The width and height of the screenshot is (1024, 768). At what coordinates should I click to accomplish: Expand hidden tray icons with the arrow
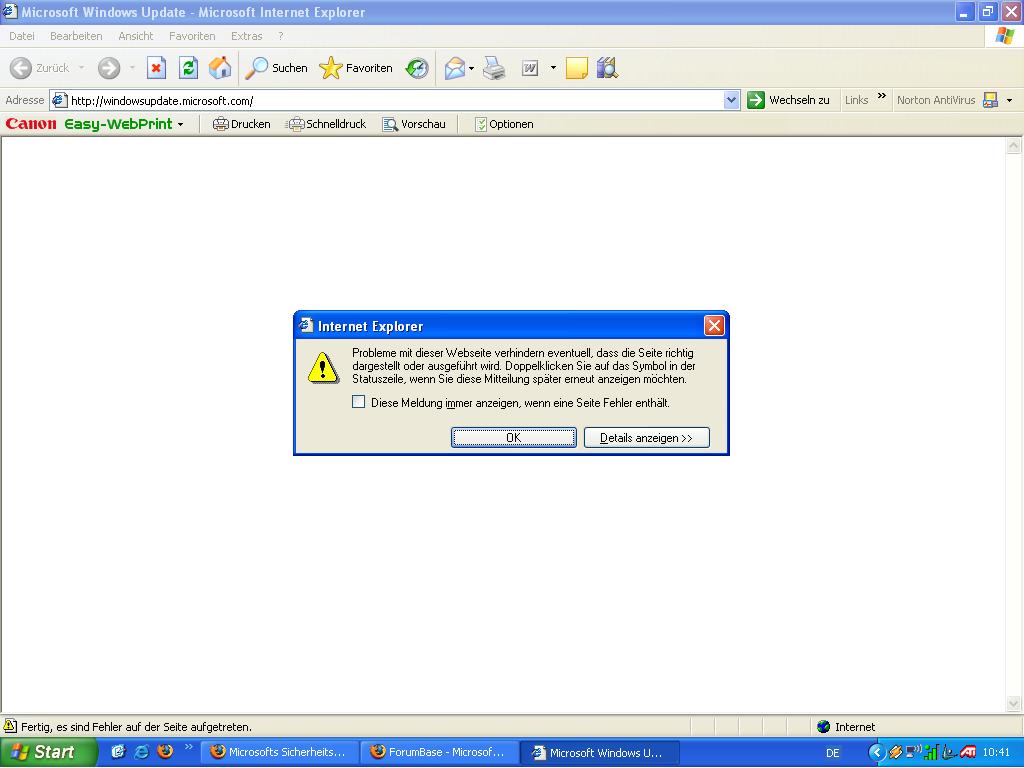coord(877,753)
